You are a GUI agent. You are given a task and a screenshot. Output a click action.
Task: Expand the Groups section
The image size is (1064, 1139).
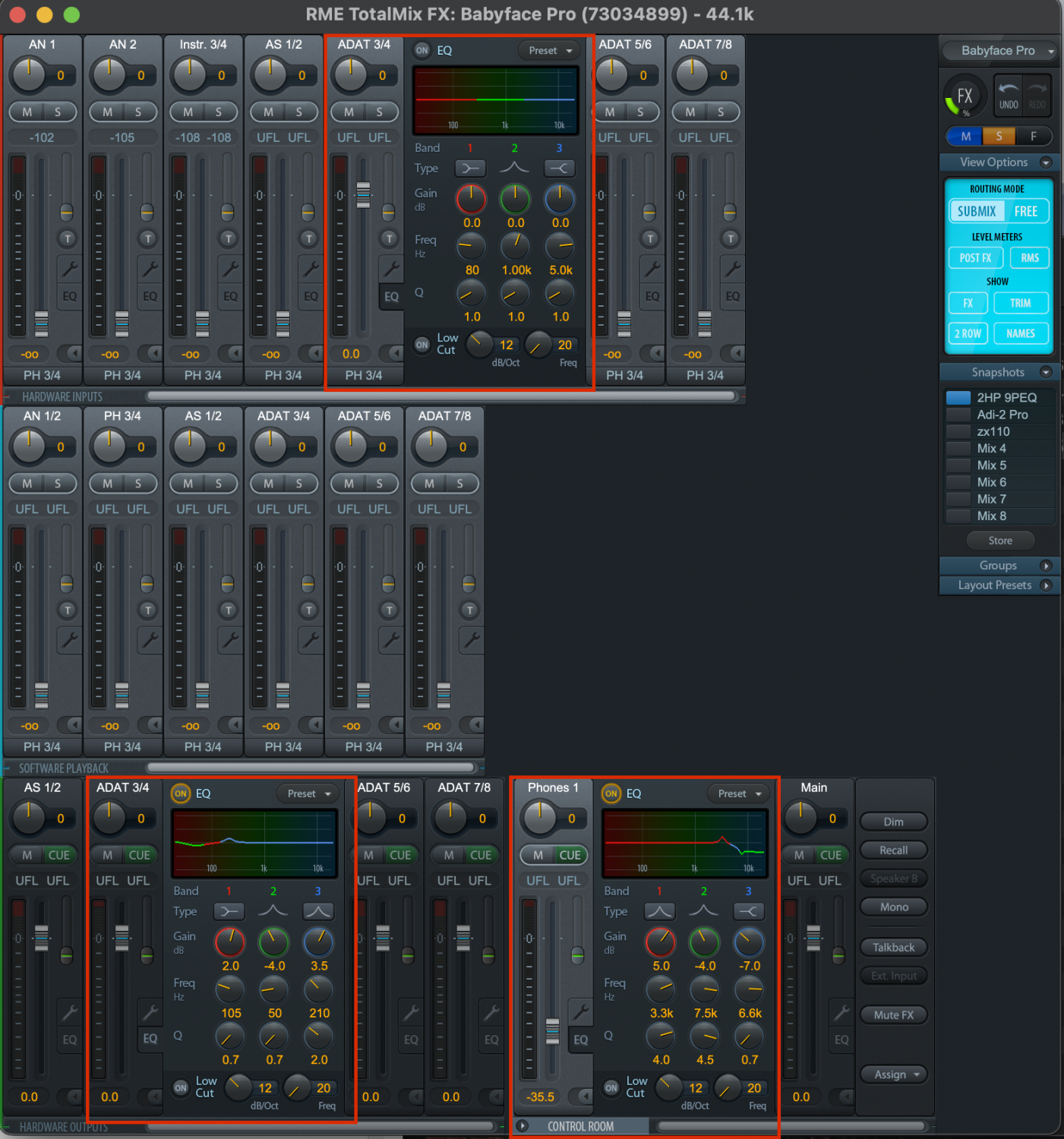(1046, 566)
